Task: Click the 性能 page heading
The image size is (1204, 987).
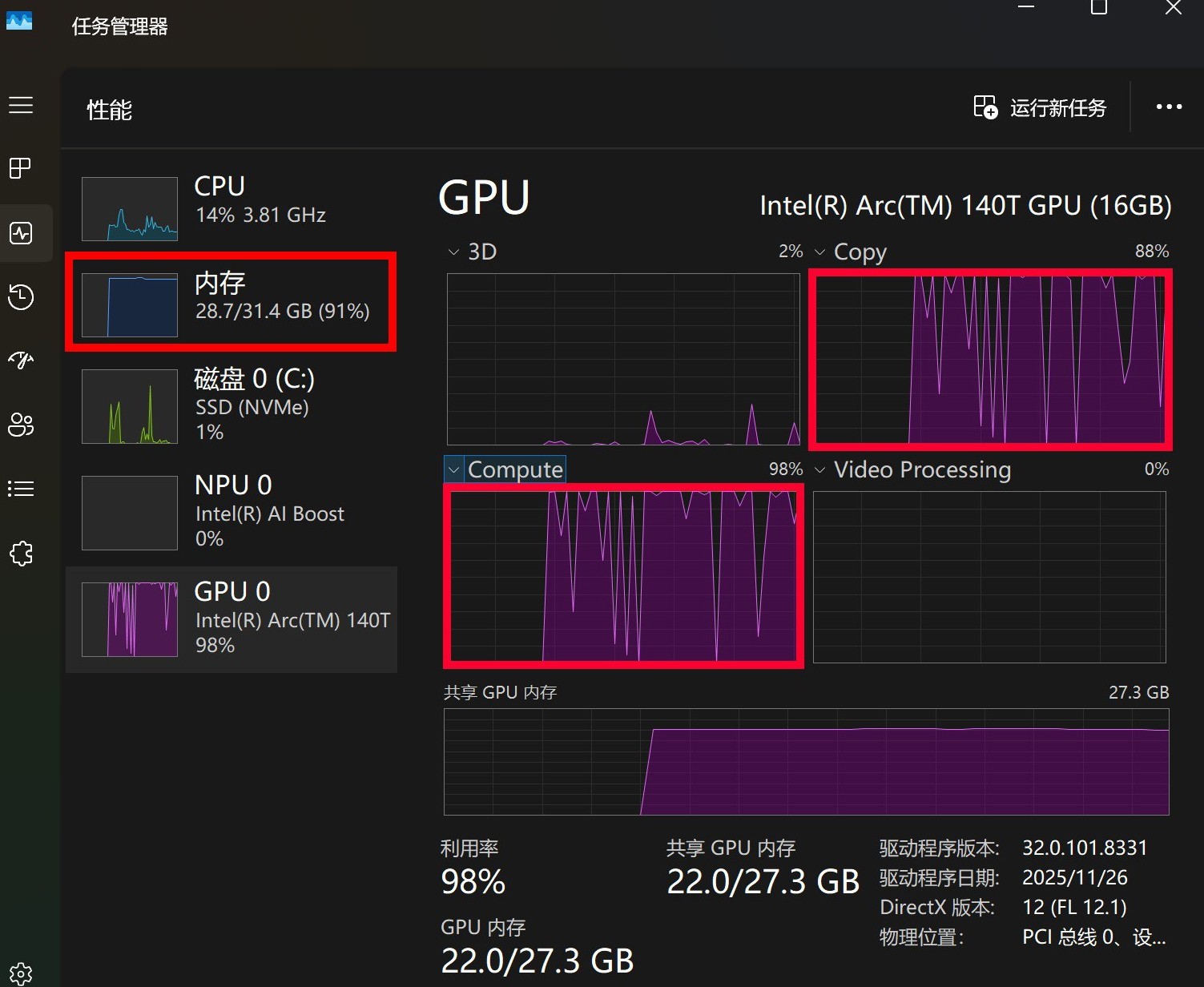Action: (110, 110)
